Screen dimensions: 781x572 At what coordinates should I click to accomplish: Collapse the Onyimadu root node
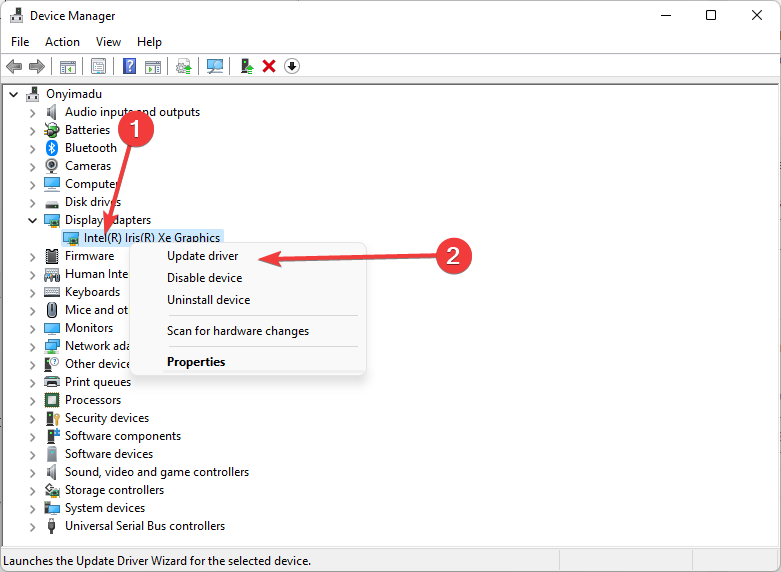click(x=14, y=94)
